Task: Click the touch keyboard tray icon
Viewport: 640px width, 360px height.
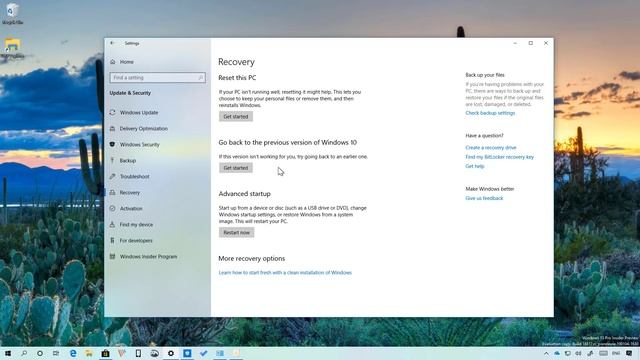Action: [x=603, y=353]
